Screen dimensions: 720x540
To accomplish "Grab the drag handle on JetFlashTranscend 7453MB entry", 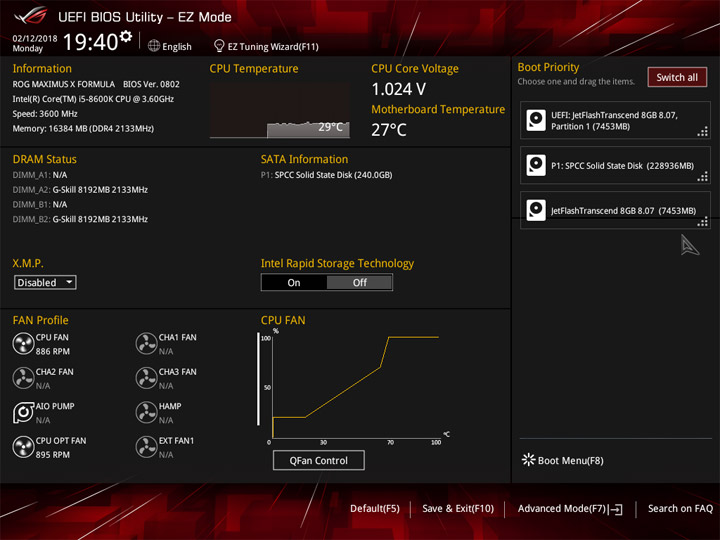I will [703, 222].
